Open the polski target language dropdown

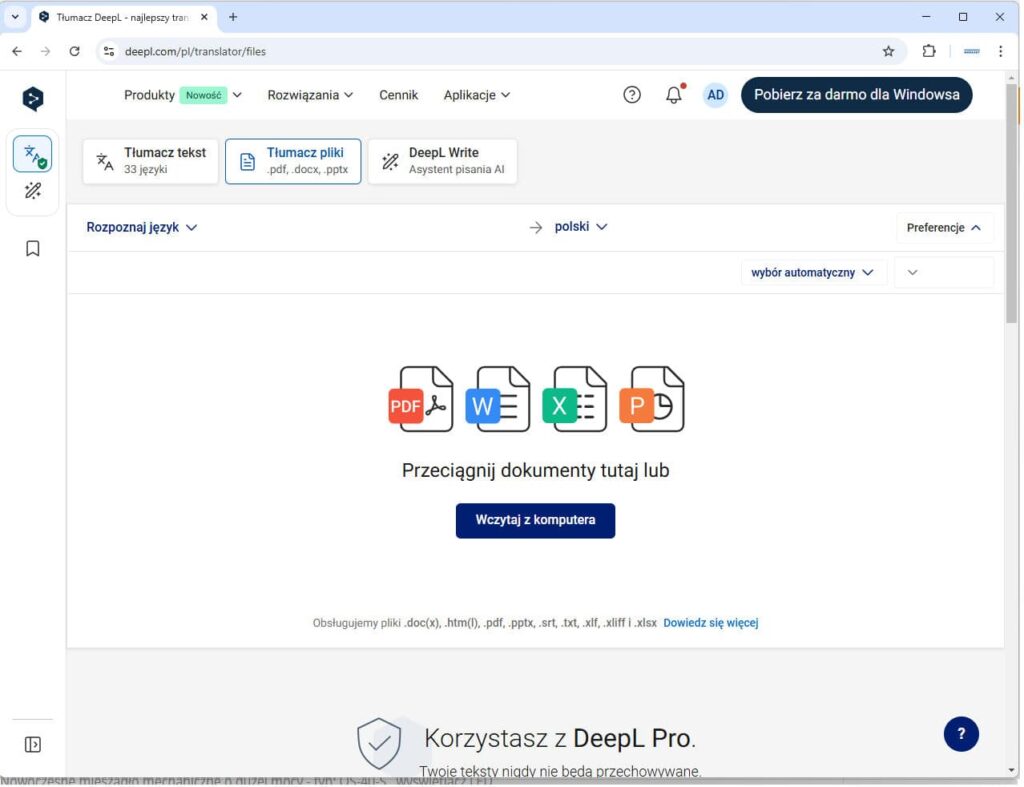click(x=580, y=227)
